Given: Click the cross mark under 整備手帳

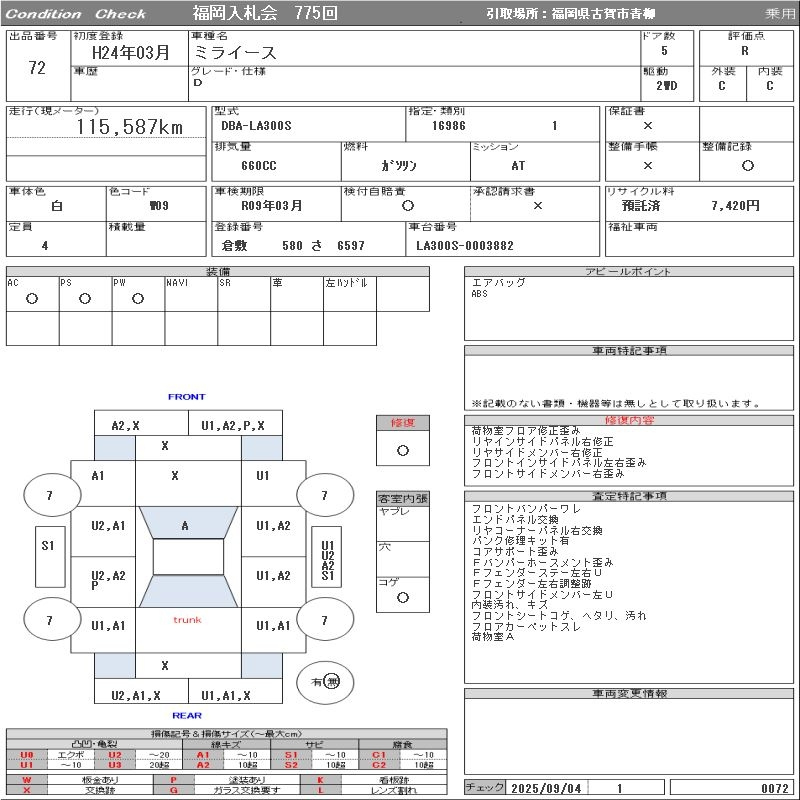Looking at the screenshot, I should pyautogui.click(x=648, y=165).
